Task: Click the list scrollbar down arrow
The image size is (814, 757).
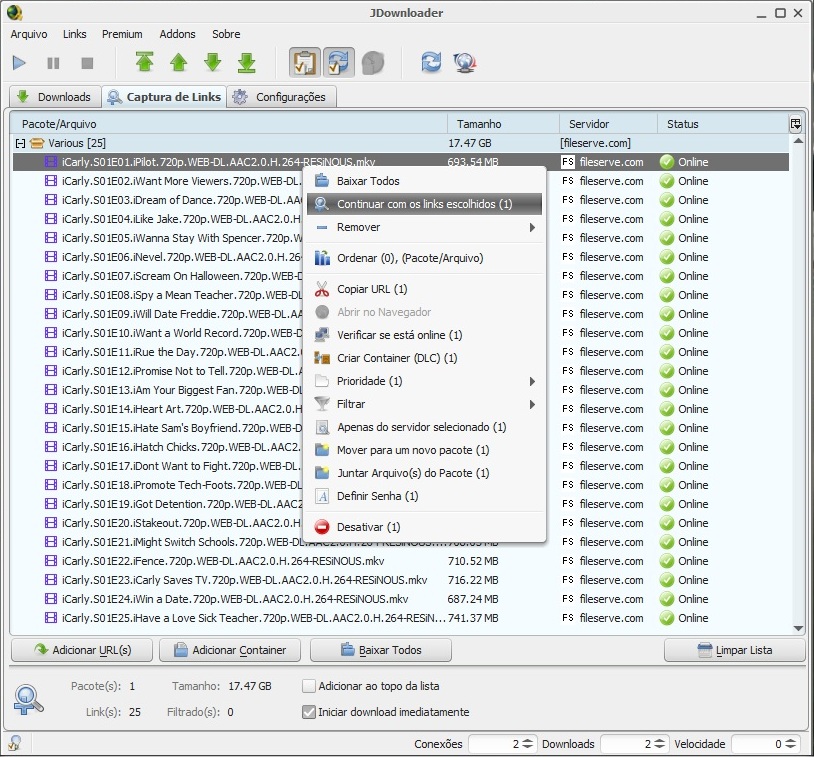Action: [x=798, y=628]
